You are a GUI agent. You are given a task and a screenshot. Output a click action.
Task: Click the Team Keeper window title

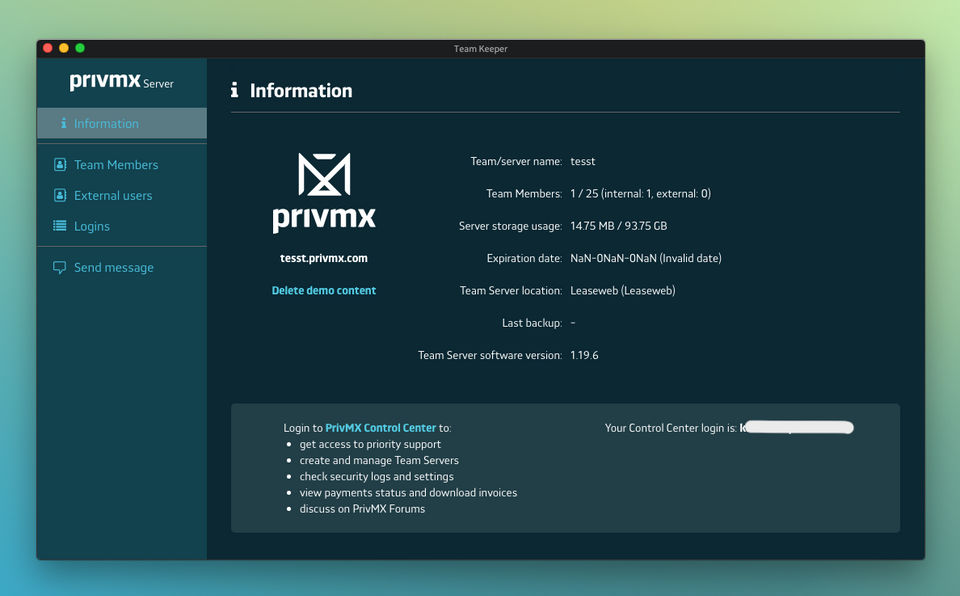click(x=481, y=48)
